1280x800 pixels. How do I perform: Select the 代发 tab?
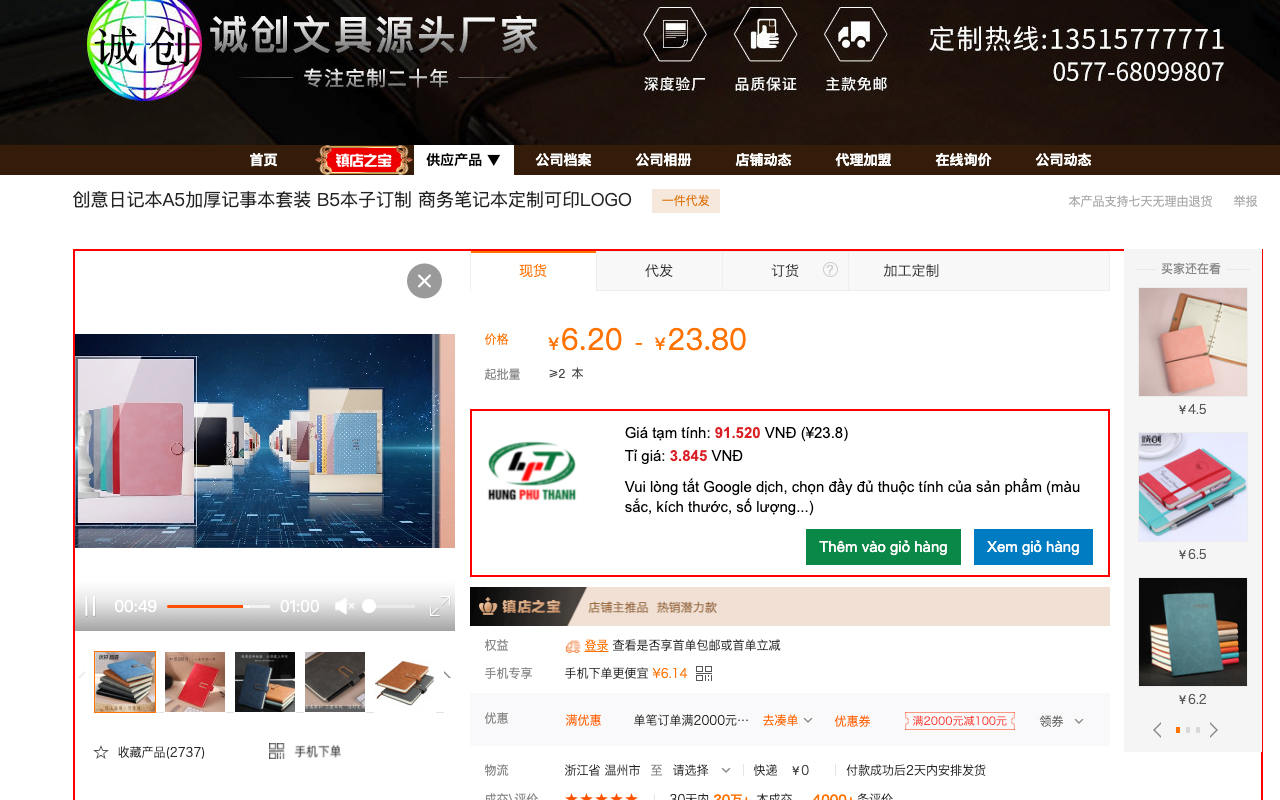pos(659,271)
